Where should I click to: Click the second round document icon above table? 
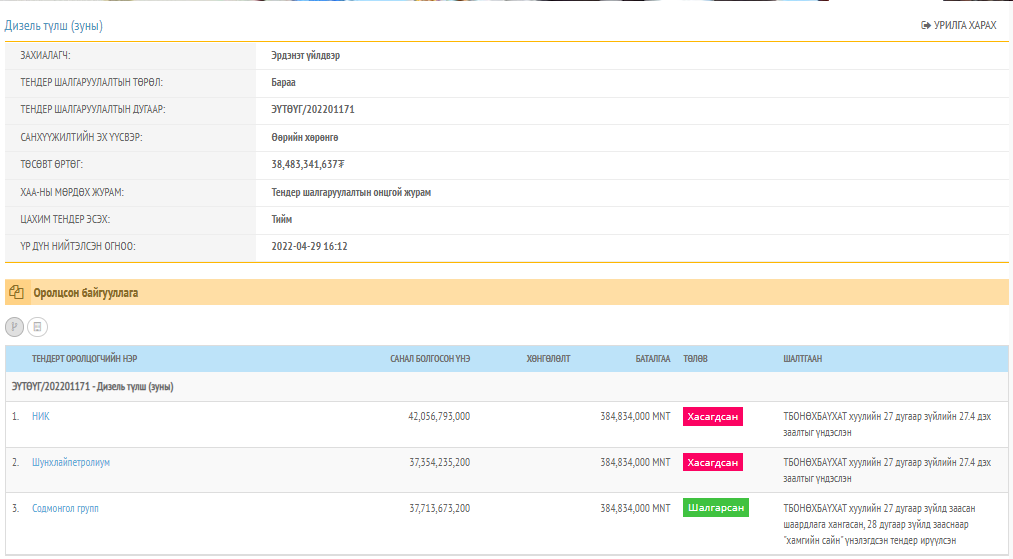click(37, 326)
